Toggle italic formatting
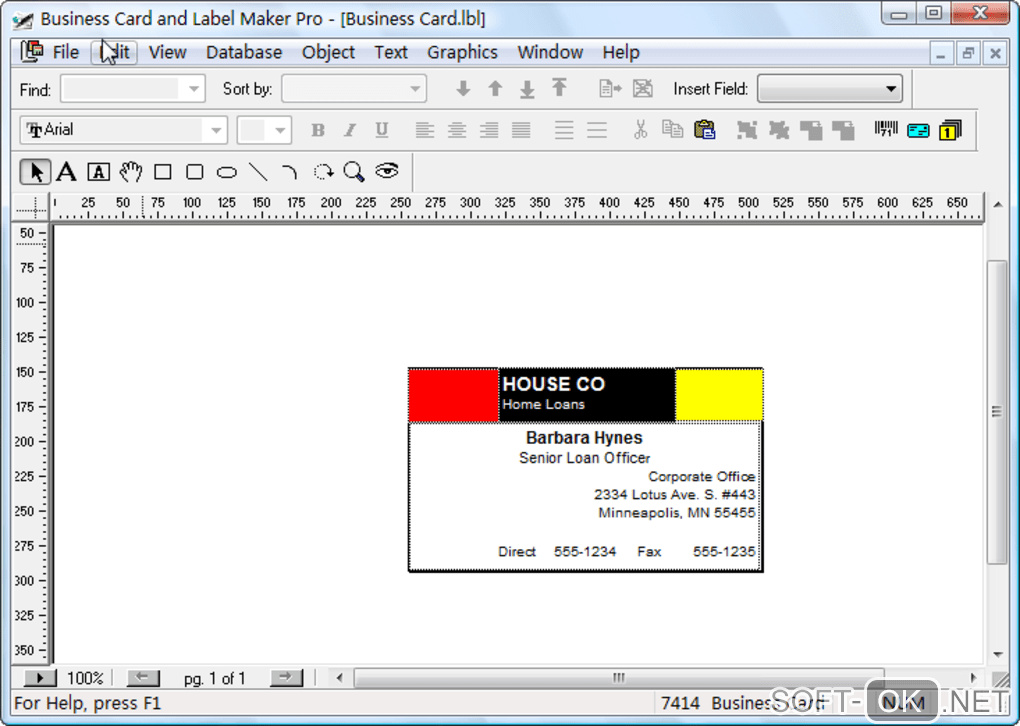The width and height of the screenshot is (1020, 726). 349,130
